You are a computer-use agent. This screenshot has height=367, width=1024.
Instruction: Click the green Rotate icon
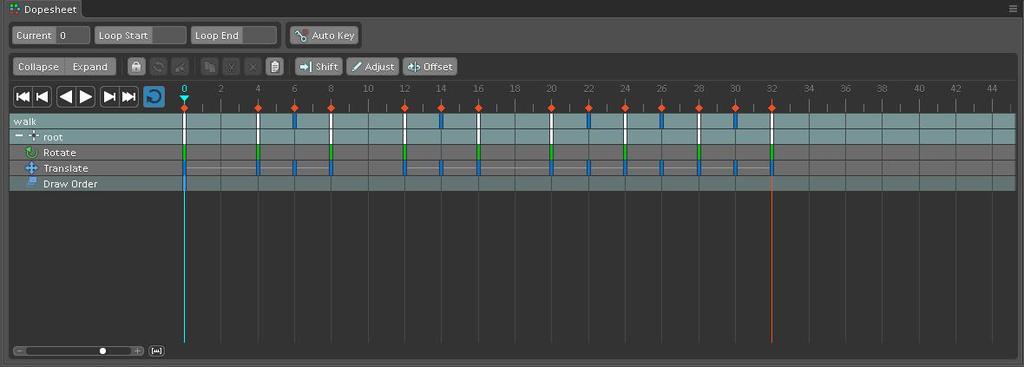tap(31, 152)
